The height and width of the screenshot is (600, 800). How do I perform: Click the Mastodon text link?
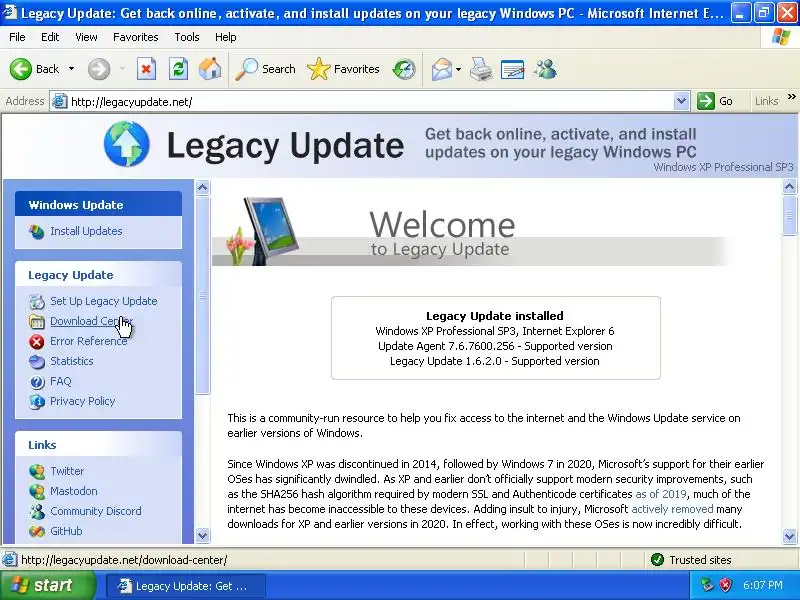74,491
